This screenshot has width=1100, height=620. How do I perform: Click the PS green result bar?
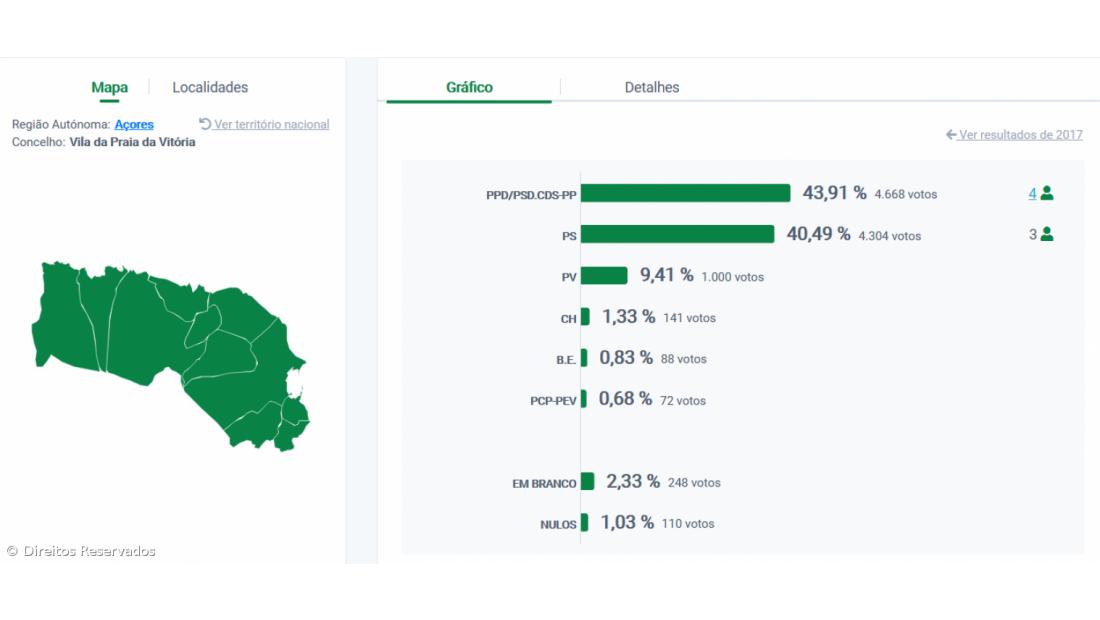coord(677,234)
